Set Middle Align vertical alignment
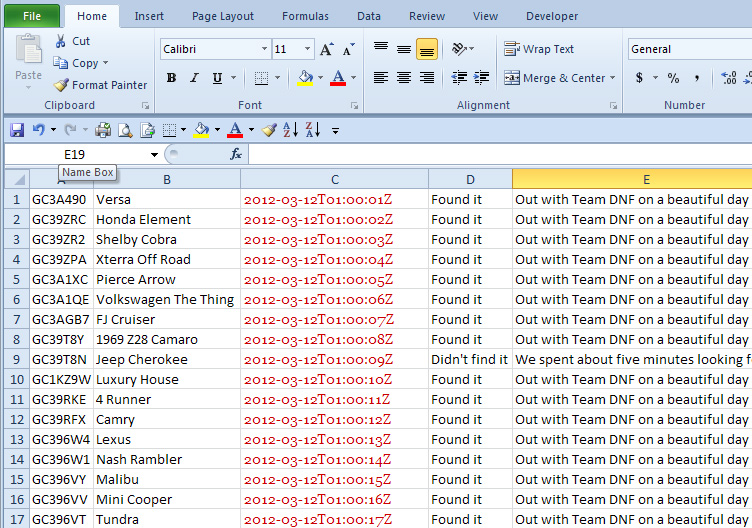Image resolution: width=752 pixels, height=528 pixels. [404, 48]
